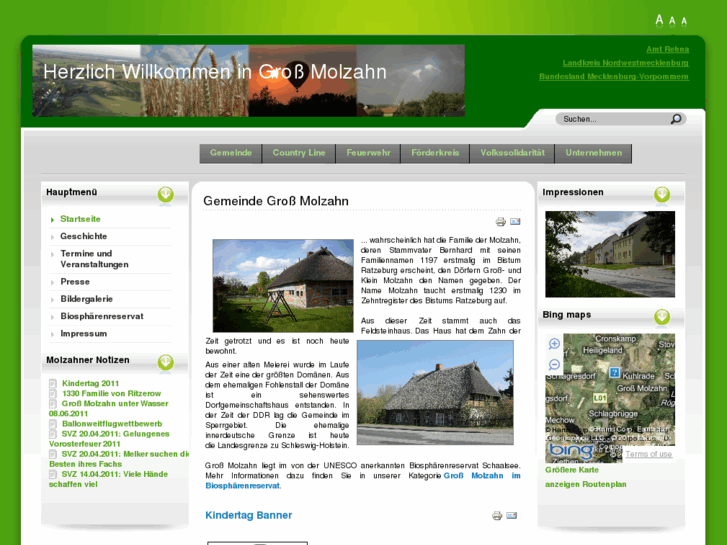Open the Presse menu entry
This screenshot has height=545, width=727.
point(75,282)
